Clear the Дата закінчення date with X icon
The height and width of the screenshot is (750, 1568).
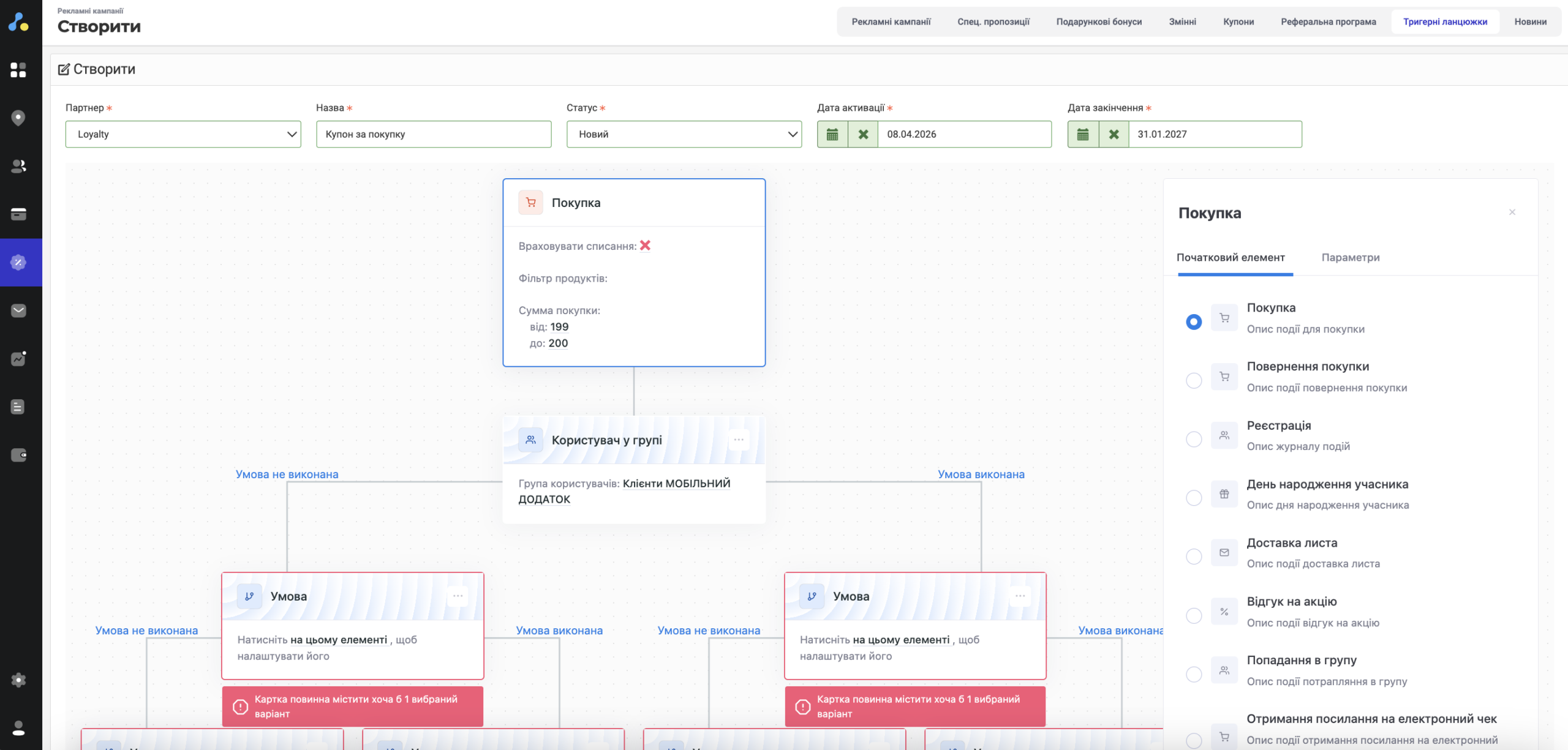[x=1114, y=134]
